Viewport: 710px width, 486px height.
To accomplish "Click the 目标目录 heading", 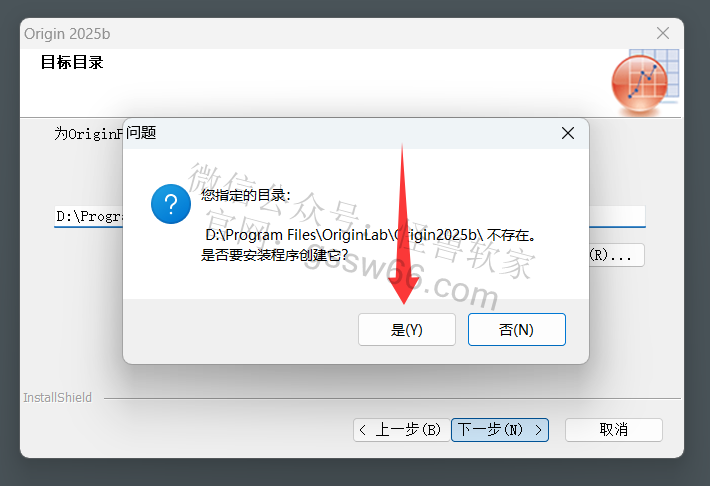I will click(72, 62).
